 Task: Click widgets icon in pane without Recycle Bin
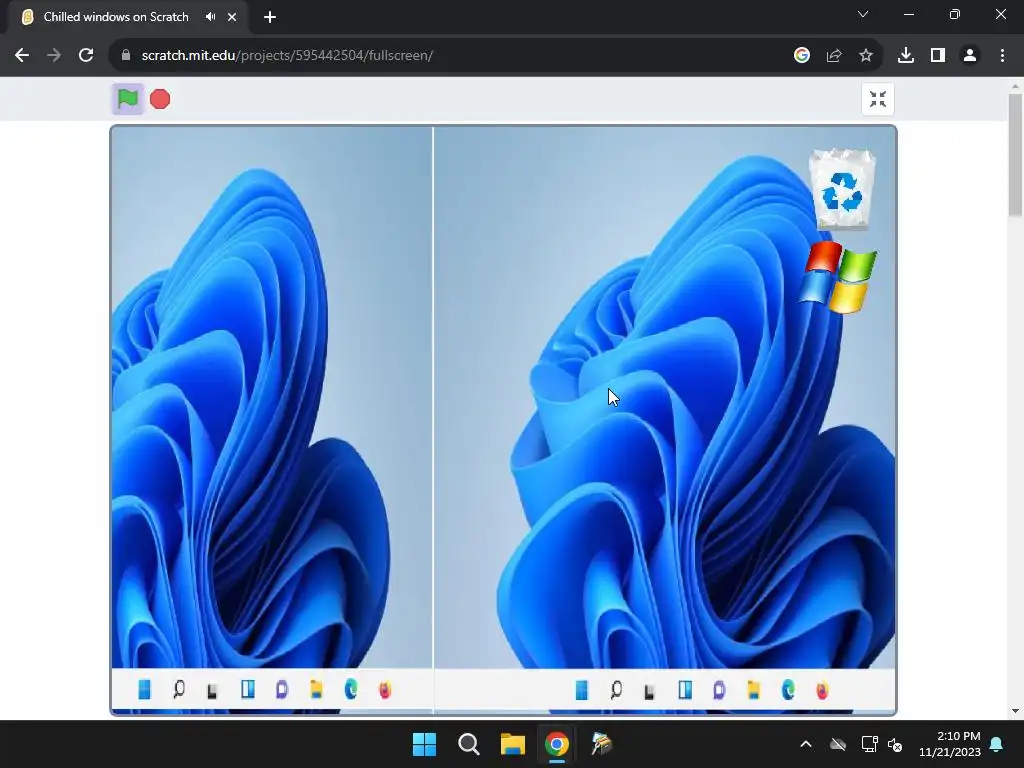[x=248, y=689]
